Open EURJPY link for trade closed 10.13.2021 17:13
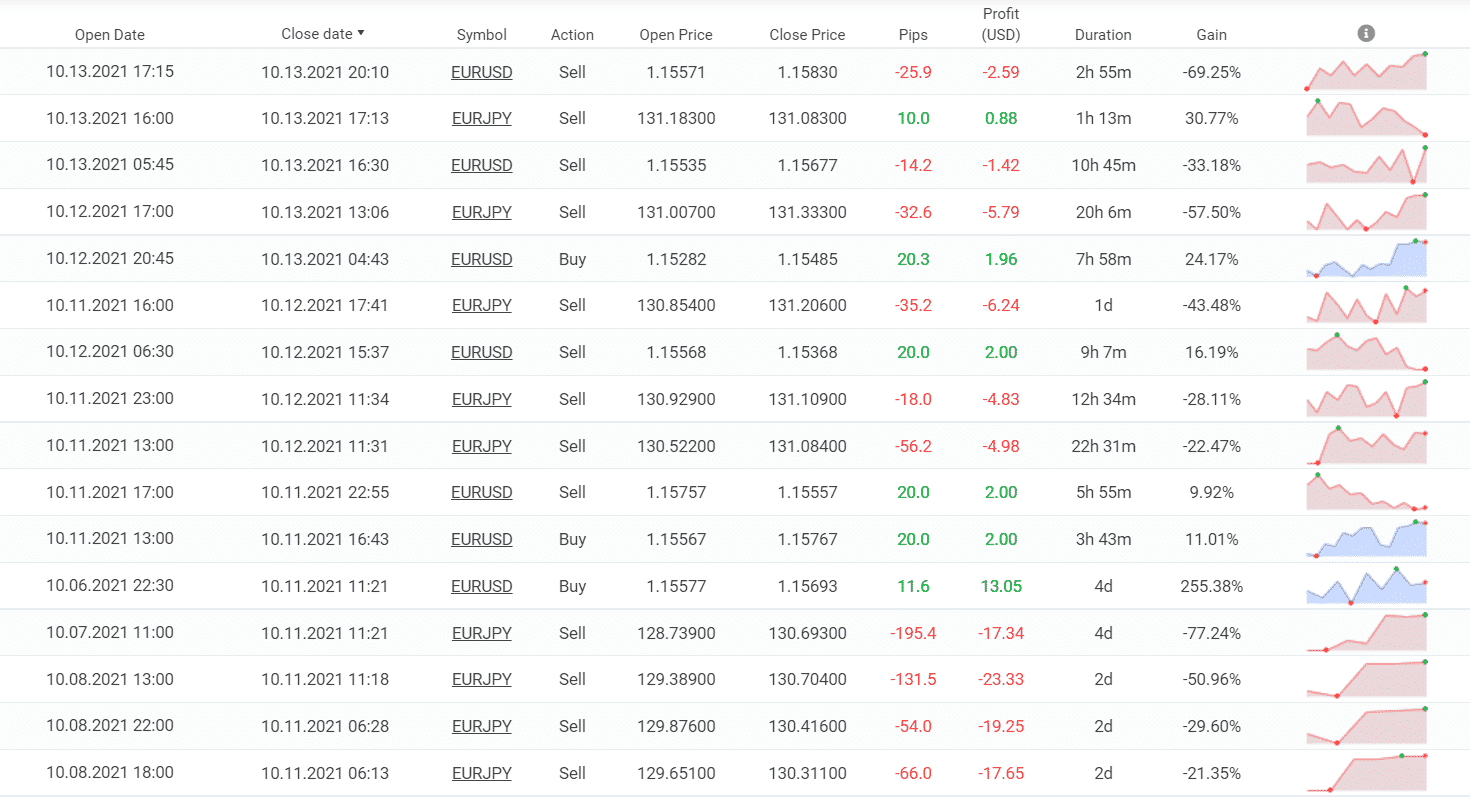The image size is (1470, 797). (482, 118)
